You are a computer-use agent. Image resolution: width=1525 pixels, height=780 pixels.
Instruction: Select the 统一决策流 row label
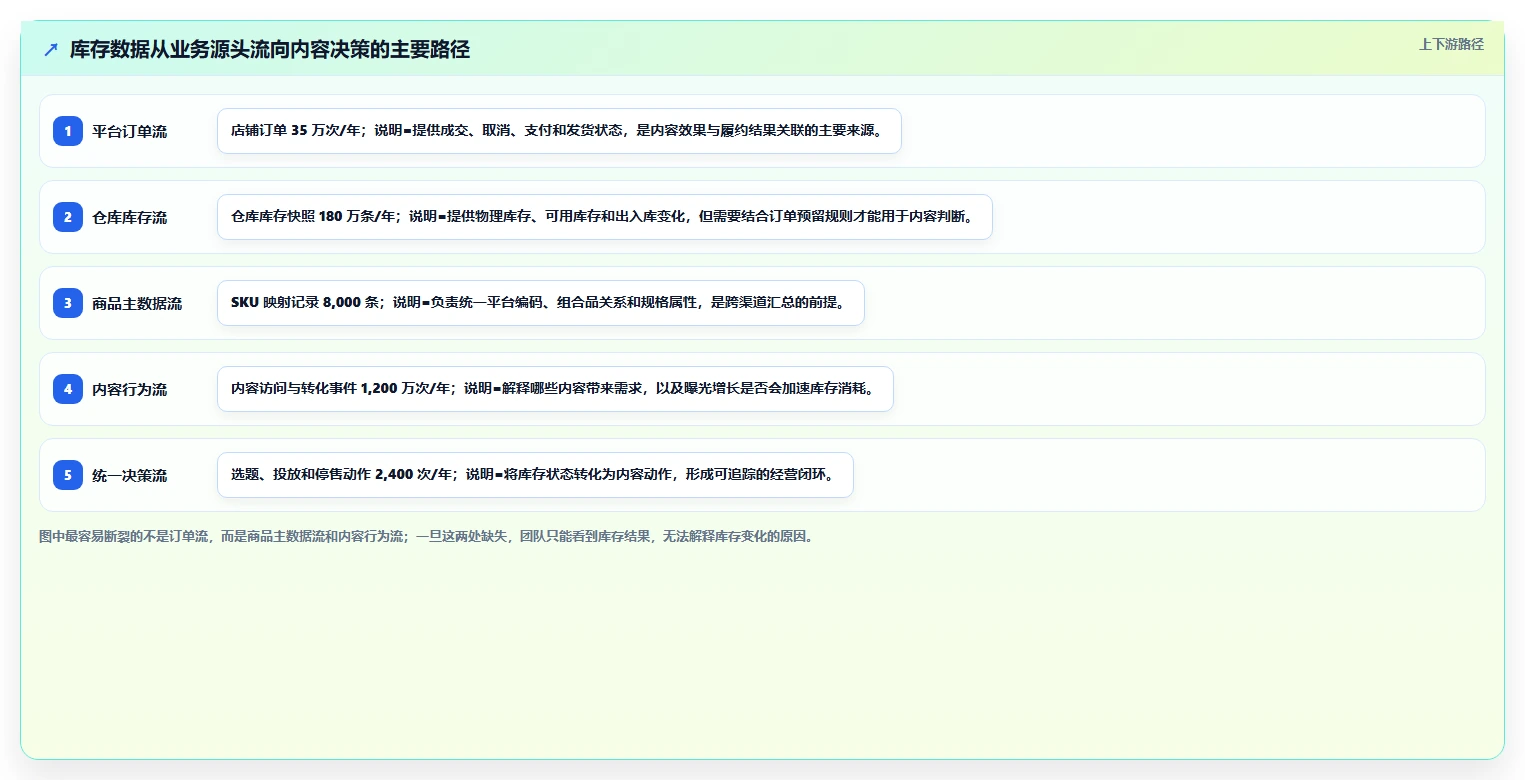[x=130, y=475]
